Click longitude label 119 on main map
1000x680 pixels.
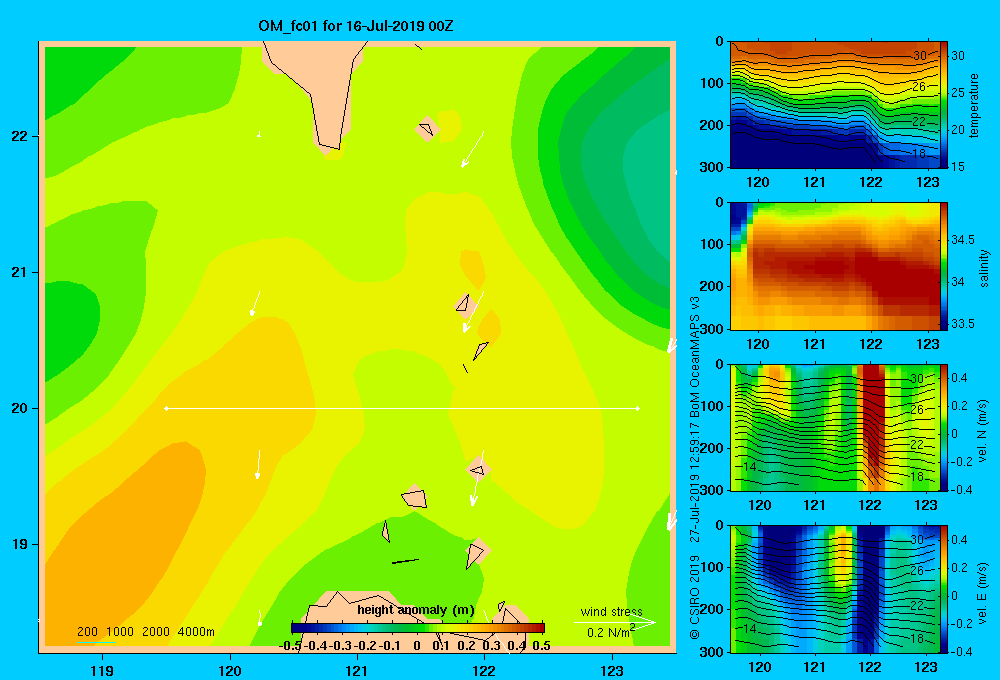(x=102, y=670)
